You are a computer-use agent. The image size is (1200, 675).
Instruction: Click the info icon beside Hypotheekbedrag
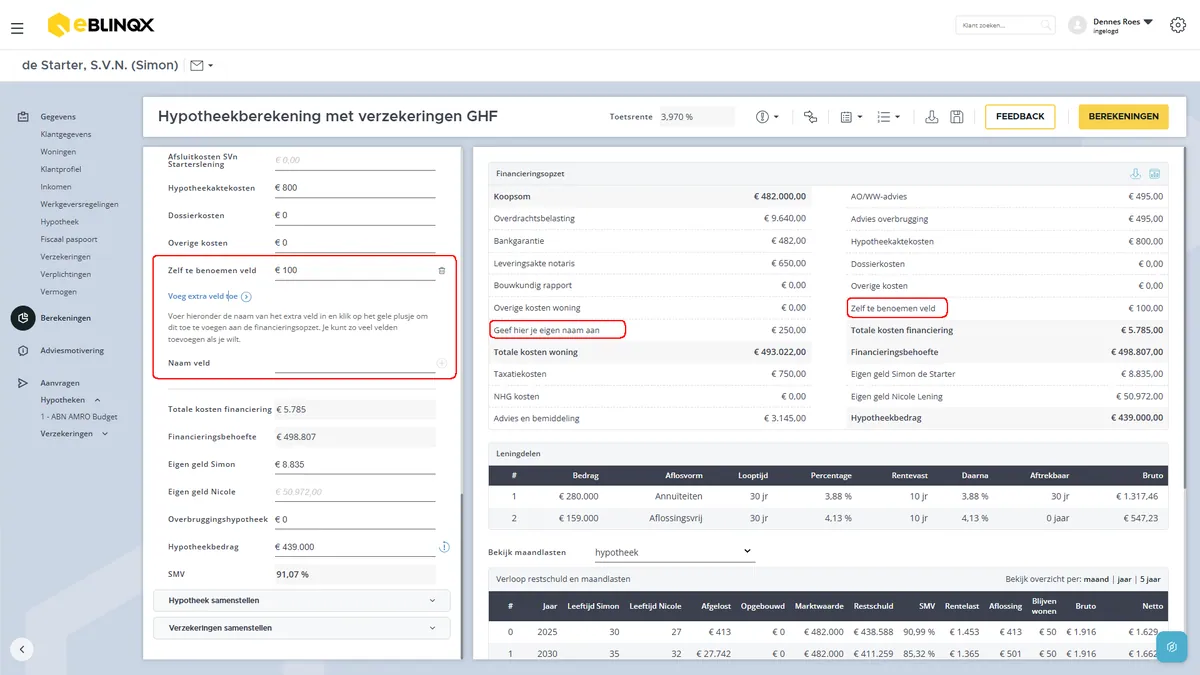[444, 547]
